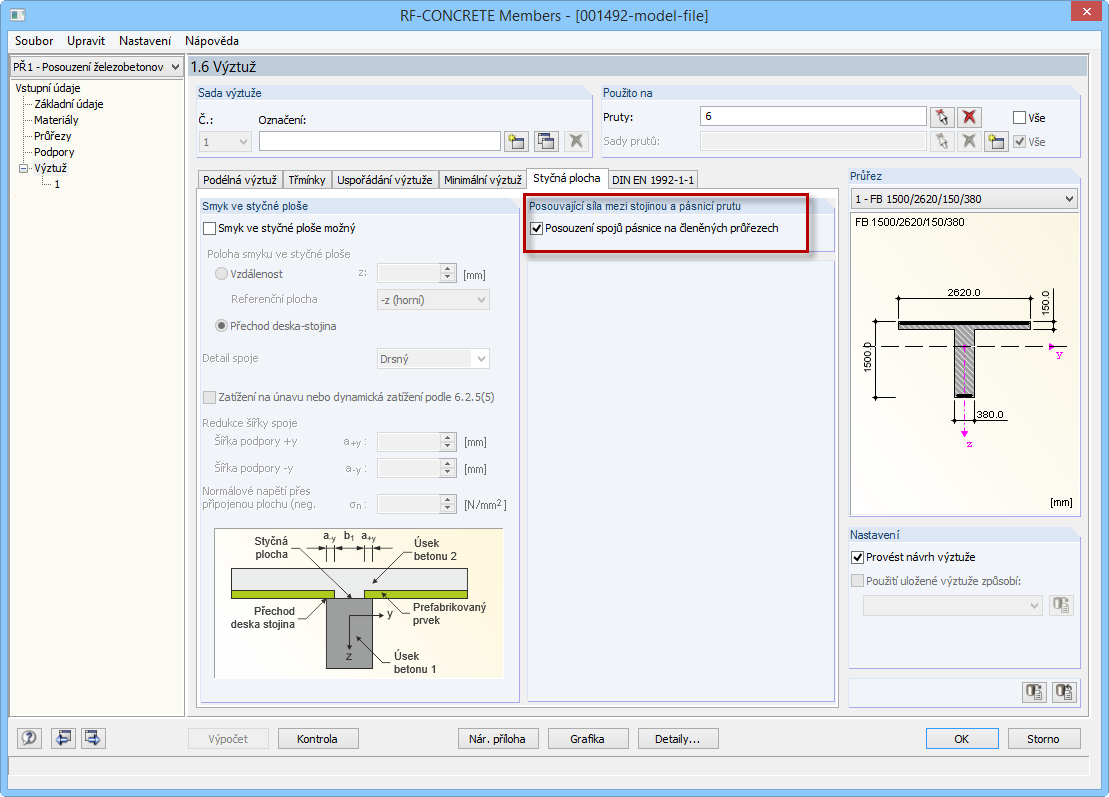Uncheck Provést návrh výztuže
Image resolution: width=1109 pixels, height=797 pixels.
[857, 557]
